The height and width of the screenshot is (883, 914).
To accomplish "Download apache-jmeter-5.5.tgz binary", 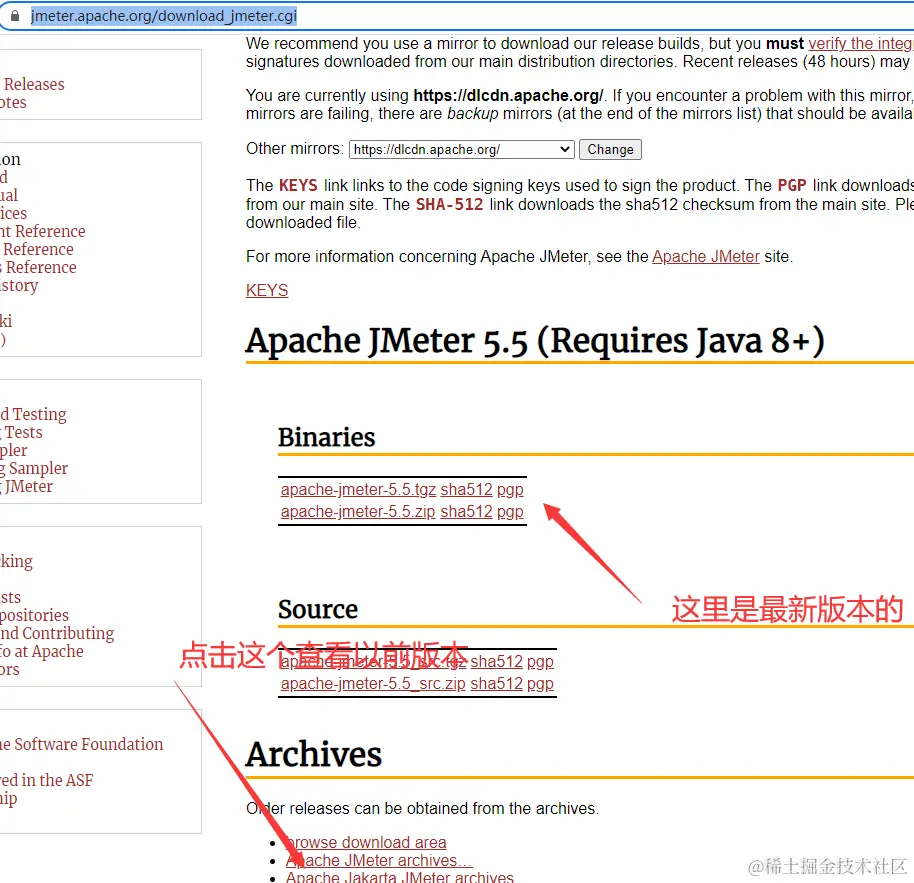I will pyautogui.click(x=358, y=490).
